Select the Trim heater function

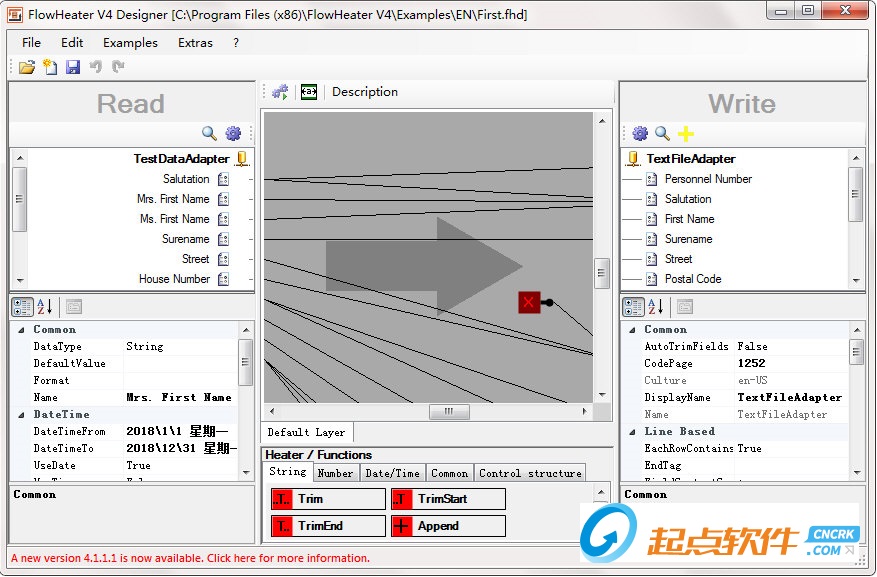click(x=328, y=499)
